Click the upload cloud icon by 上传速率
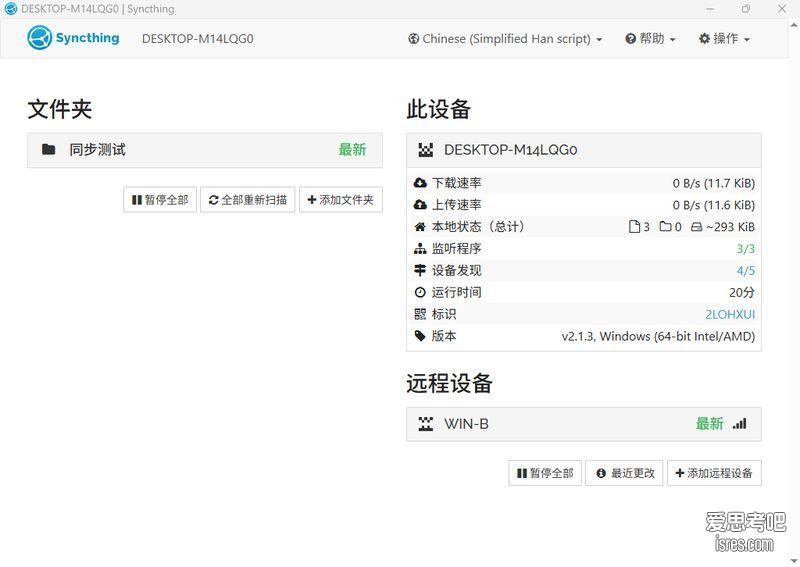 pyautogui.click(x=420, y=205)
